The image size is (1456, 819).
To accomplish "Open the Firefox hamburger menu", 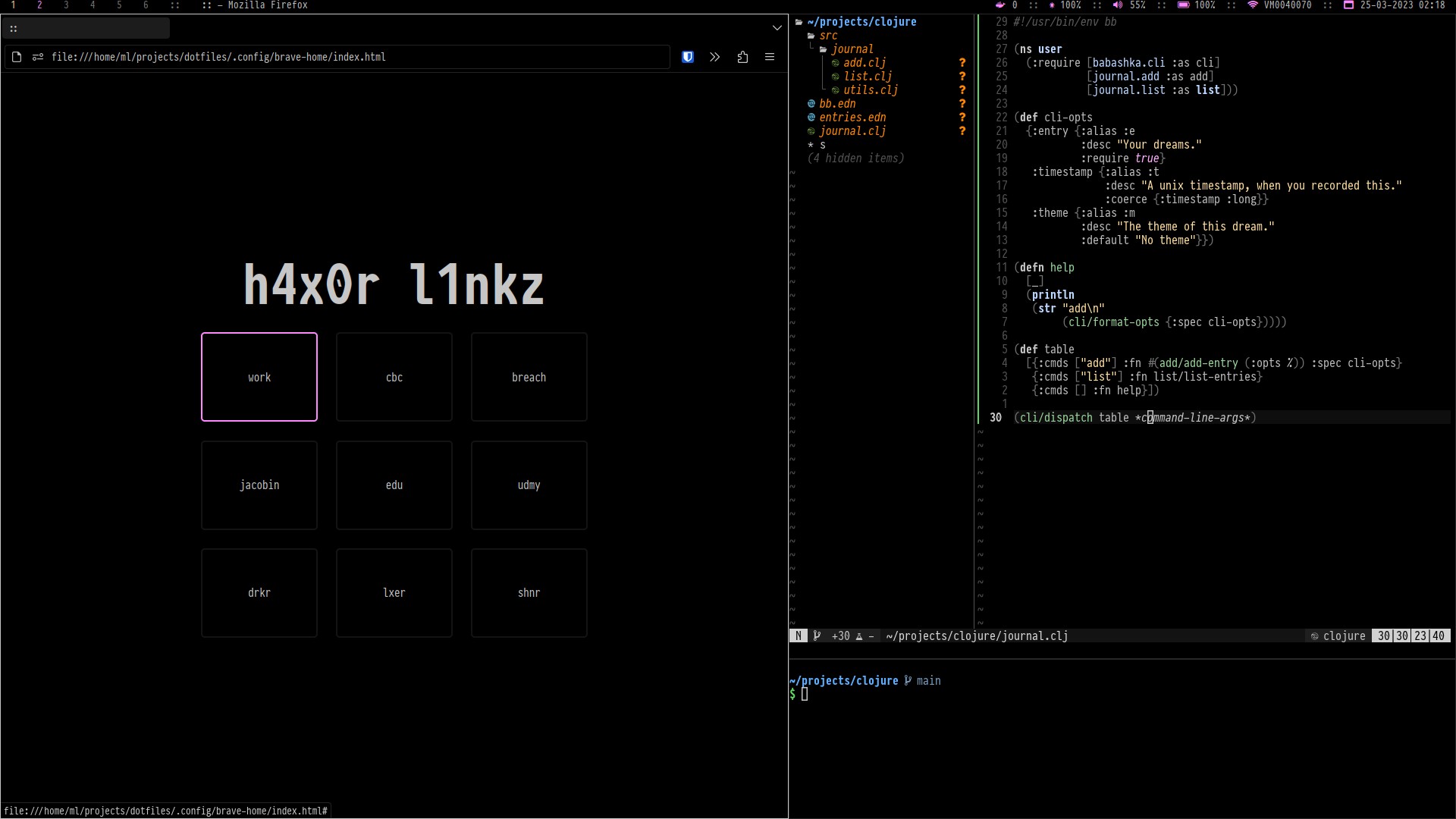I will (769, 57).
